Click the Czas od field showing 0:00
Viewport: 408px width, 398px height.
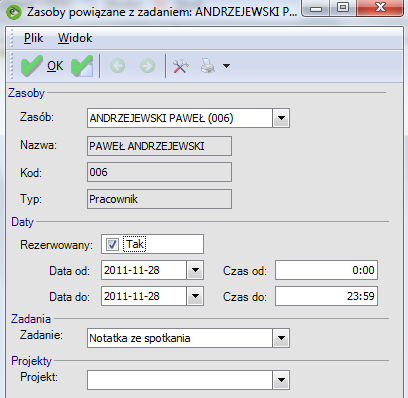[x=326, y=270]
